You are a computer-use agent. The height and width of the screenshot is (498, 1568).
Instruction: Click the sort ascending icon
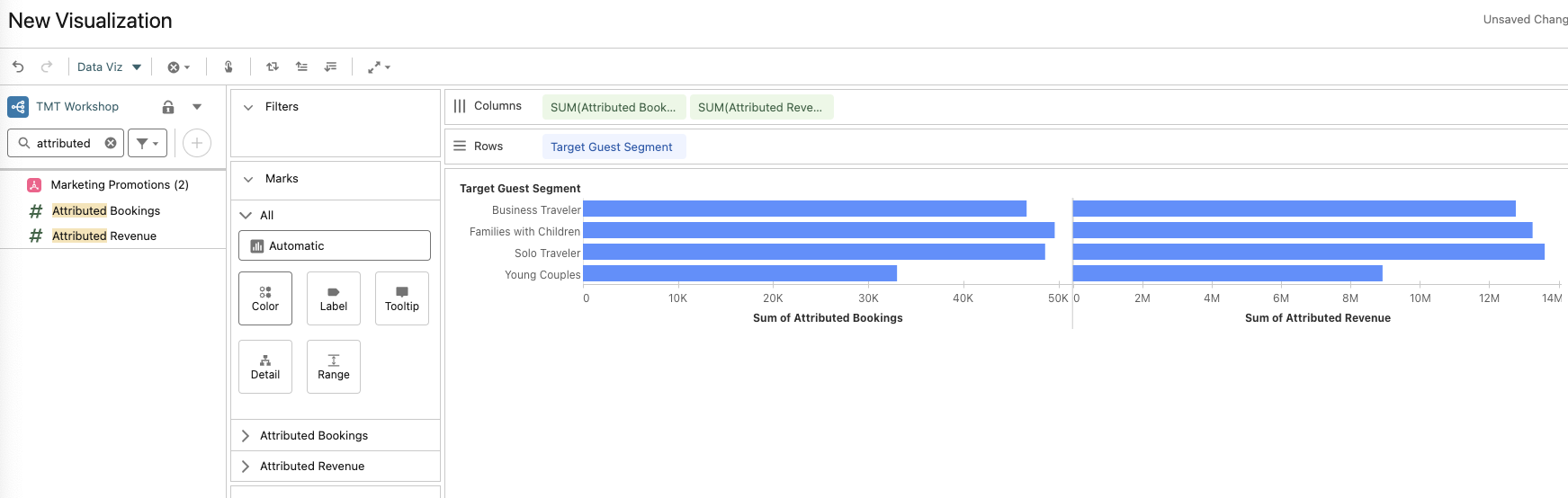click(x=301, y=67)
